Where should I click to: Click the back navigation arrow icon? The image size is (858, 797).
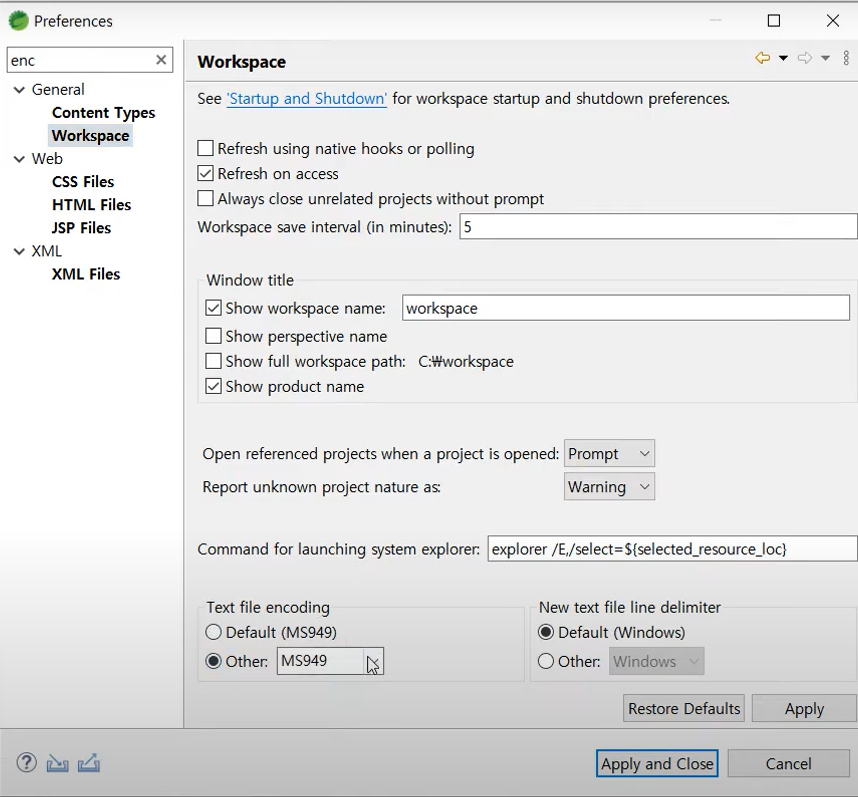(x=763, y=57)
